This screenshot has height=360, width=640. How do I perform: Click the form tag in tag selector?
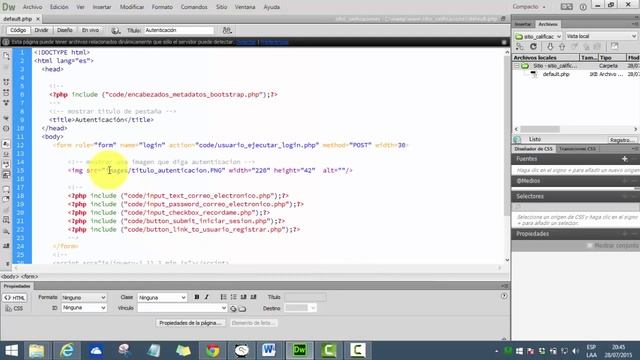pyautogui.click(x=29, y=276)
